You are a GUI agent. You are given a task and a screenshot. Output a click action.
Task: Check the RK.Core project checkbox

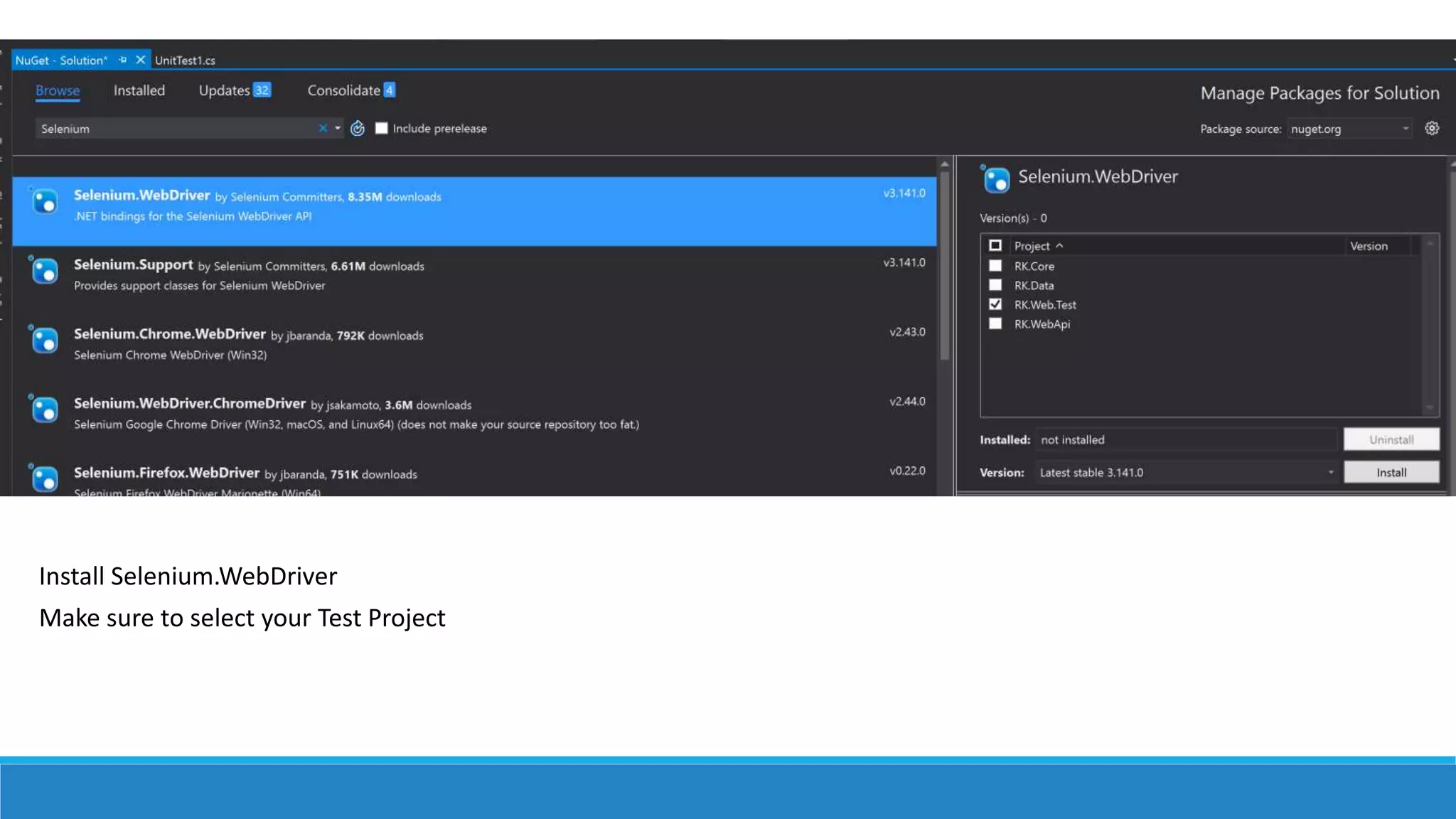tap(995, 265)
